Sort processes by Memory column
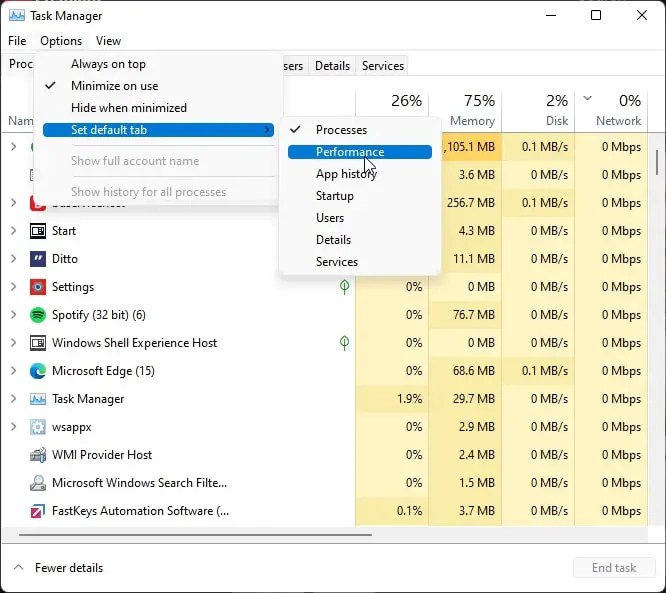This screenshot has height=593, width=666. click(x=465, y=109)
